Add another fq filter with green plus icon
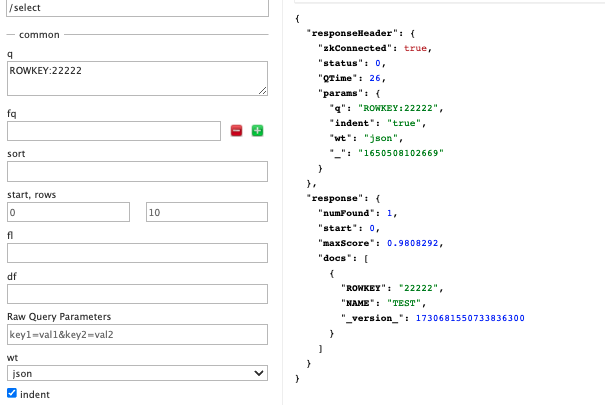This screenshot has height=405, width=605. point(257,131)
